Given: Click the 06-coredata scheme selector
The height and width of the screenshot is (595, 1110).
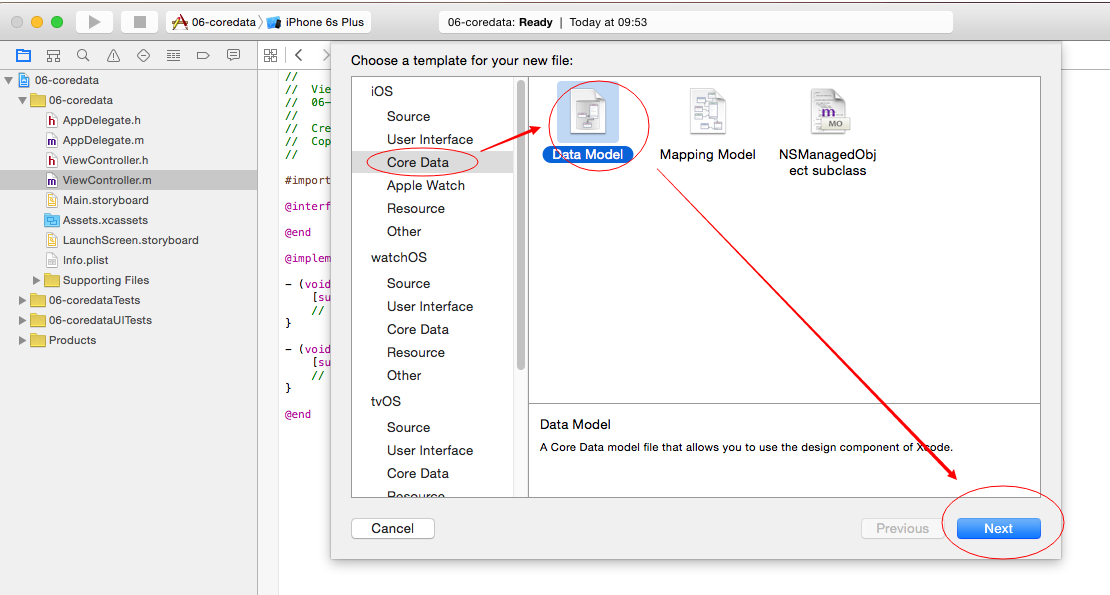Looking at the screenshot, I should (x=214, y=22).
